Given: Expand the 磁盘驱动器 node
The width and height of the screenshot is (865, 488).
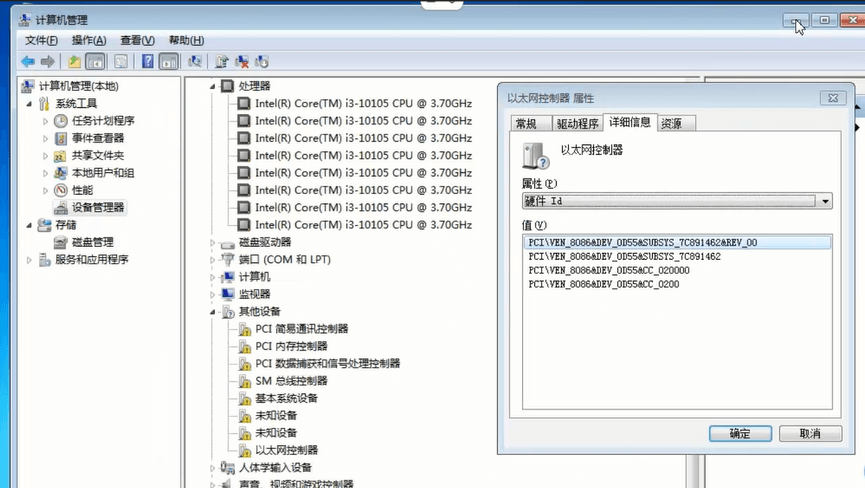Looking at the screenshot, I should [212, 243].
